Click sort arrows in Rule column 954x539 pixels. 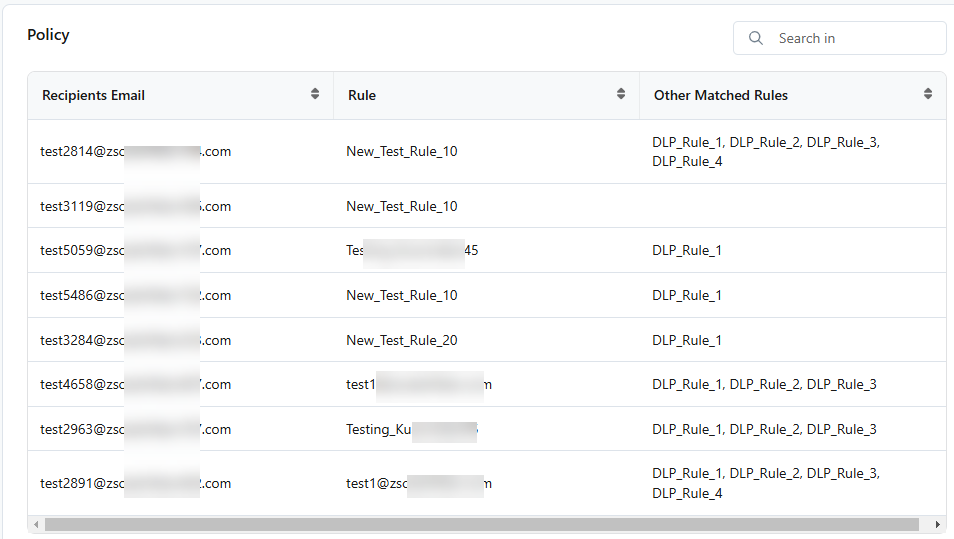[621, 94]
